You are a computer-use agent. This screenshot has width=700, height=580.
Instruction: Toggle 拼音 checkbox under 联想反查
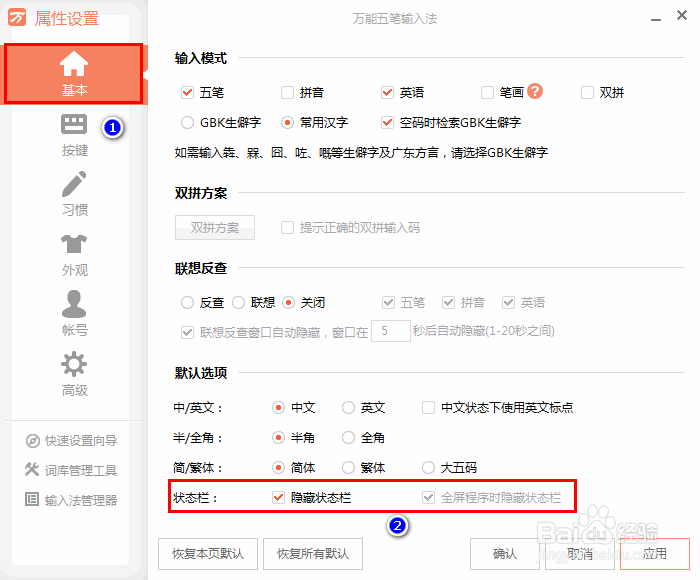pyautogui.click(x=448, y=303)
